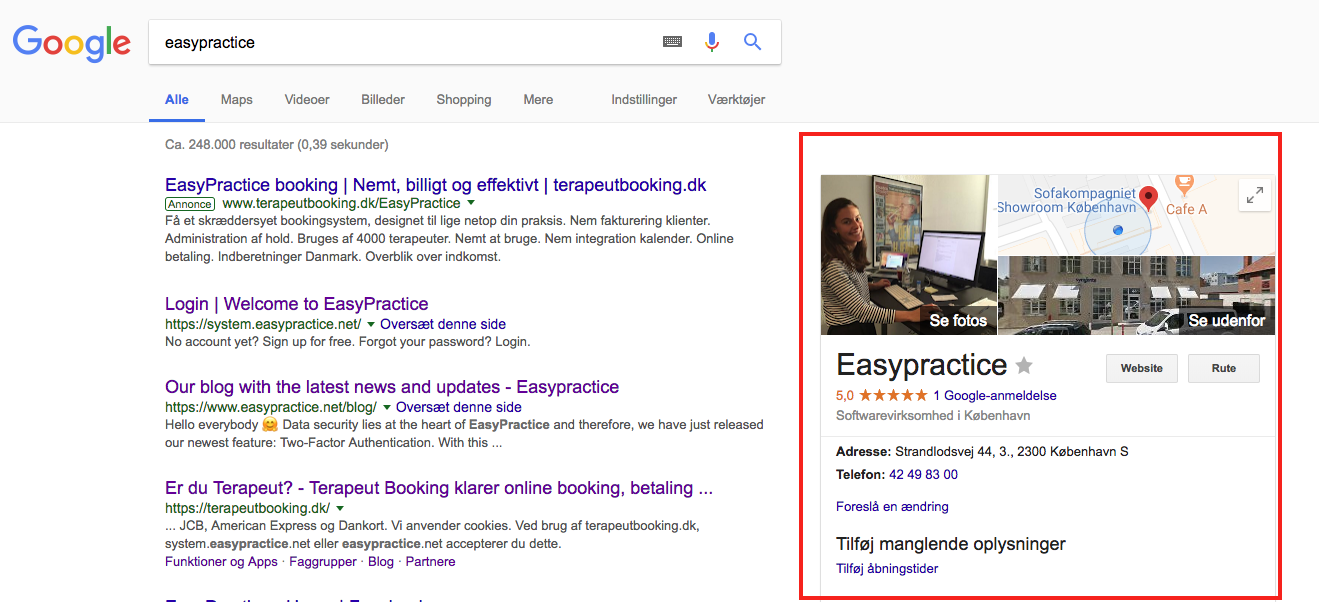Open the Mere menu
The height and width of the screenshot is (602, 1319).
click(538, 99)
